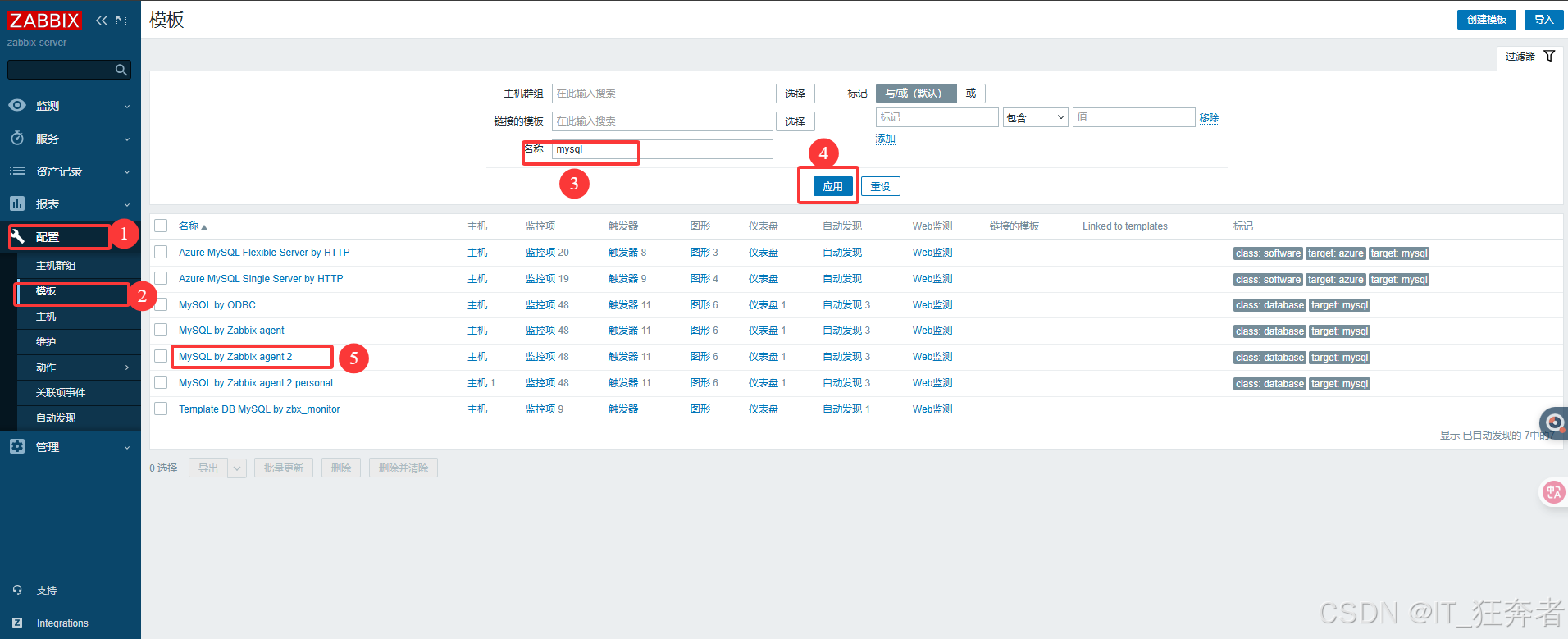Check the MySQL by Zabbix agent 2 row
Image resolution: width=1568 pixels, height=639 pixels.
161,356
